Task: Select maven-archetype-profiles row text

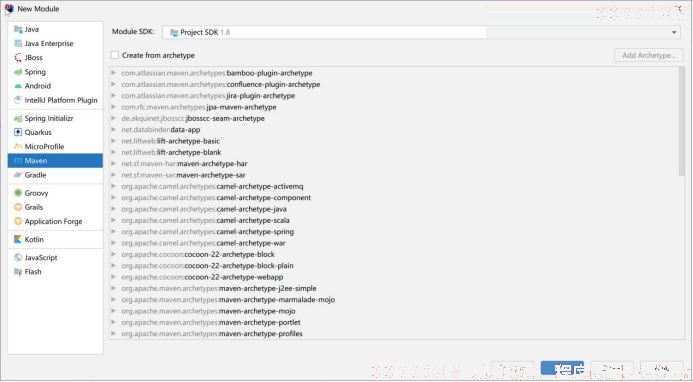Action: pos(212,334)
